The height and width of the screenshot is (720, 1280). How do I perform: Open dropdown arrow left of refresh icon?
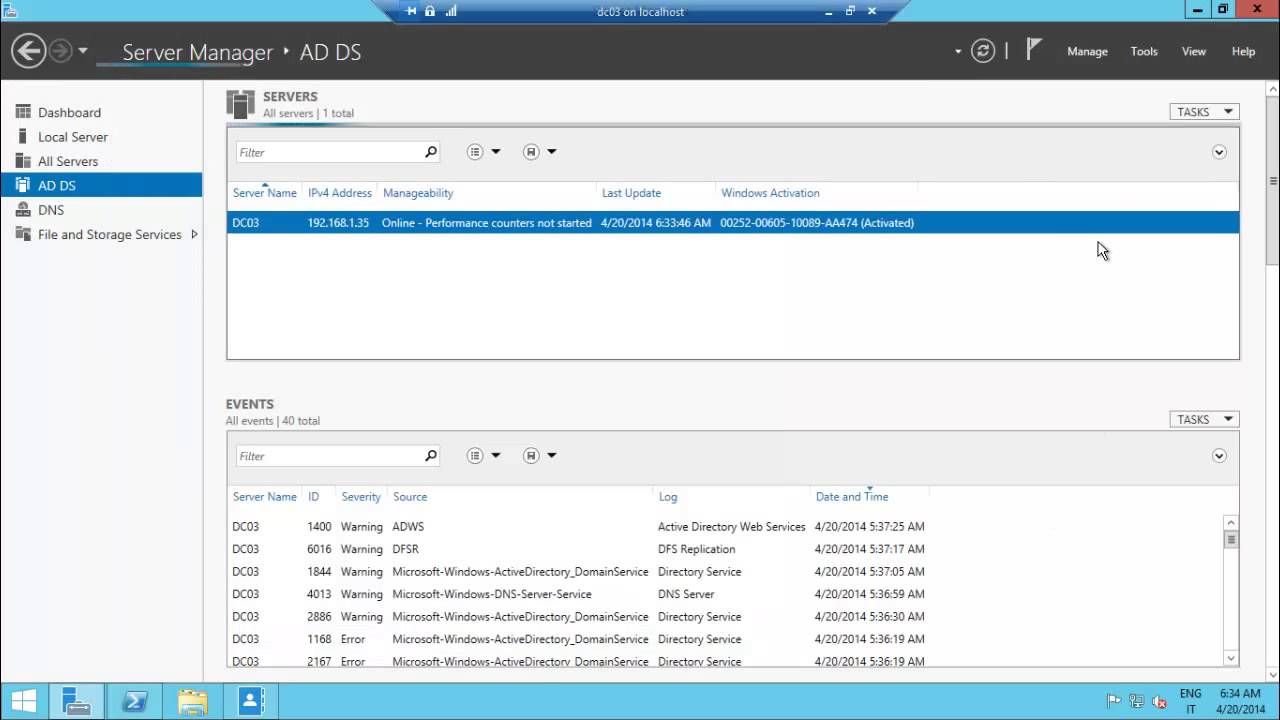[958, 51]
